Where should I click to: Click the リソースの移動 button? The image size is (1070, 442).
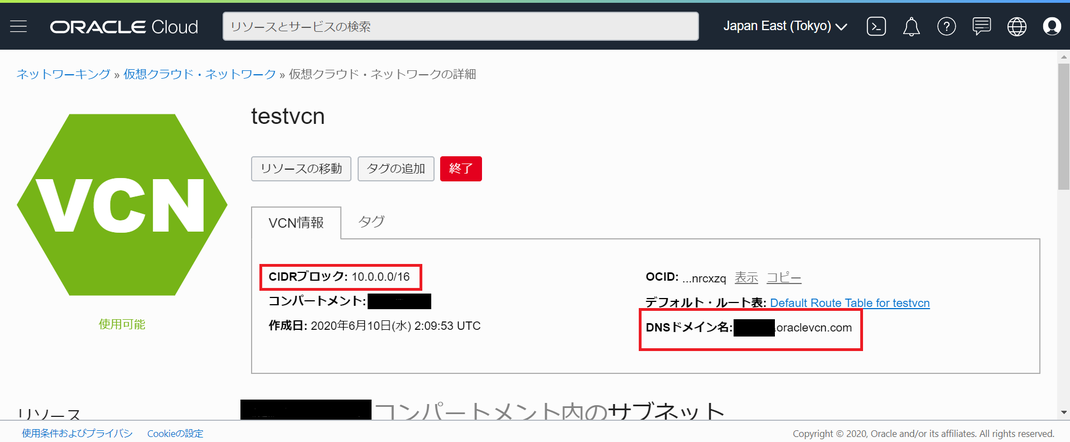pyautogui.click(x=301, y=168)
